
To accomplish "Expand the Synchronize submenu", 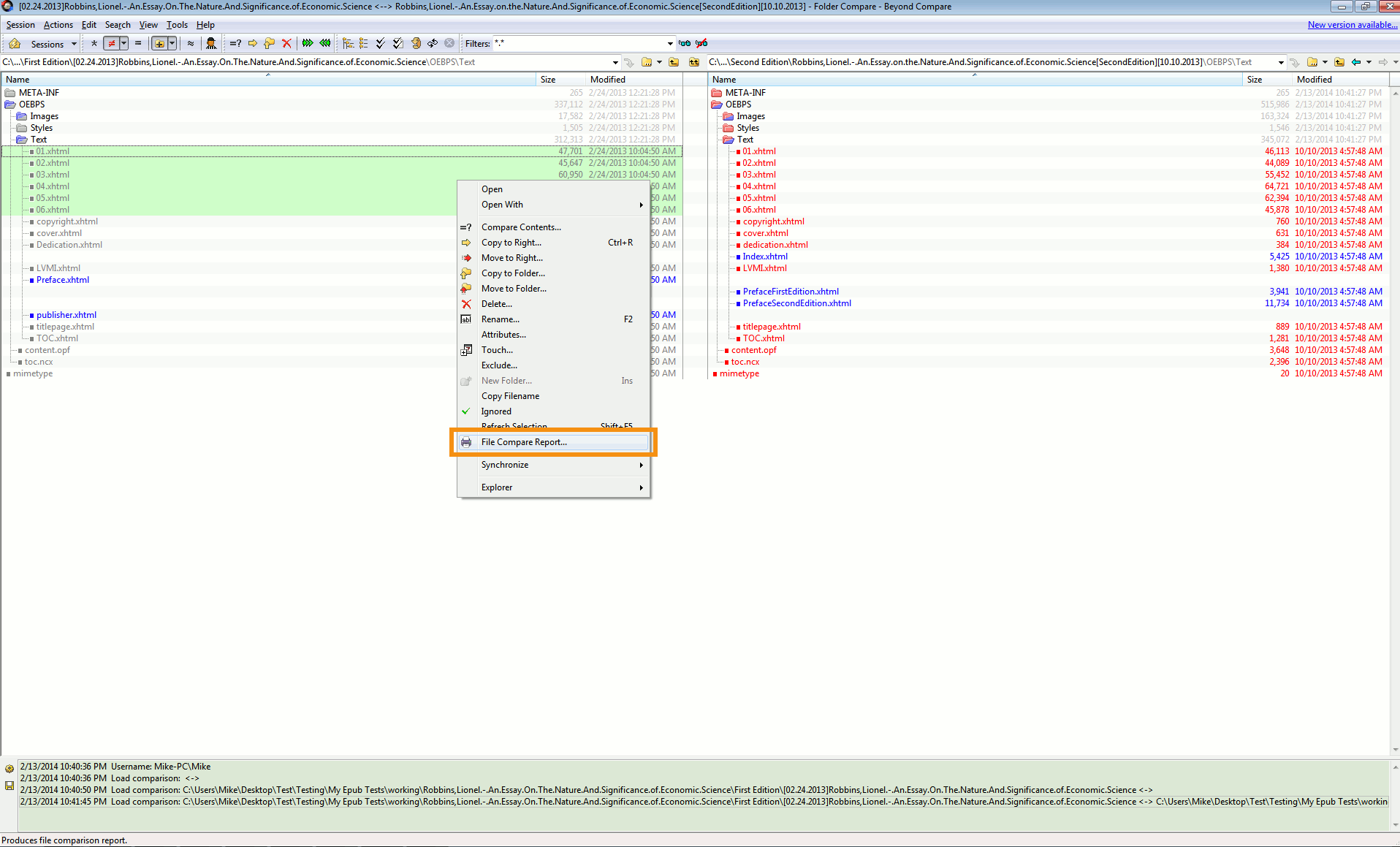I will coord(553,465).
